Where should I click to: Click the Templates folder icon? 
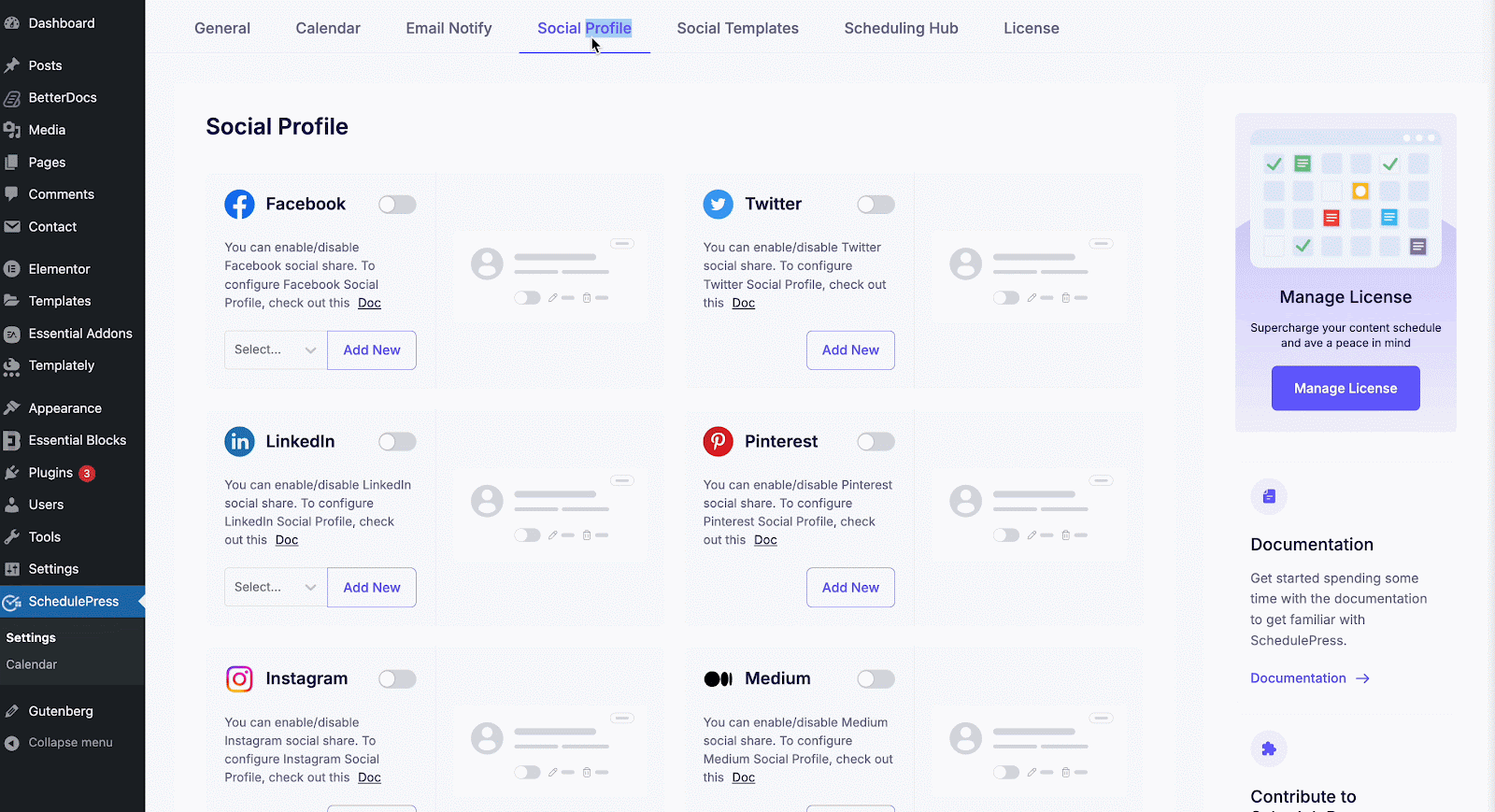click(12, 301)
